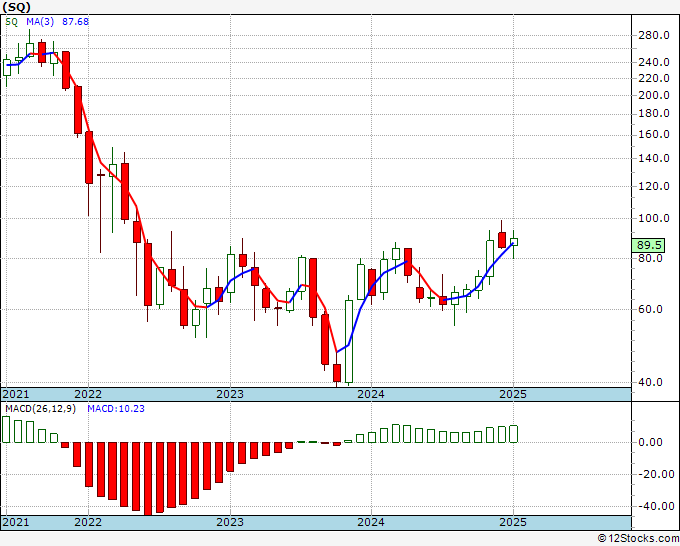Click 2025 on the MACD timeline
680x546 pixels.
[513, 522]
